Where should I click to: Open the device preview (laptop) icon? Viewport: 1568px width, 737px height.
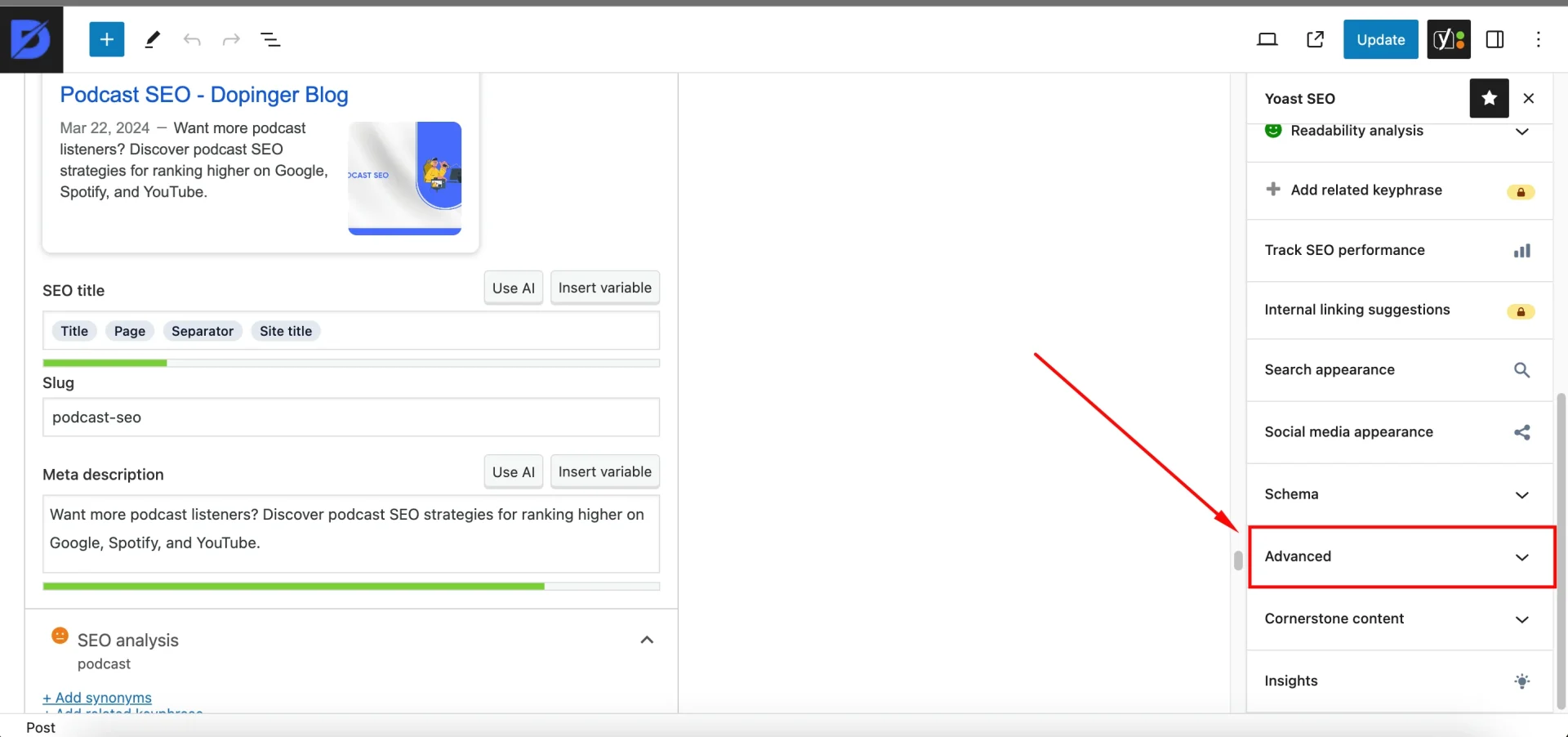1267,39
